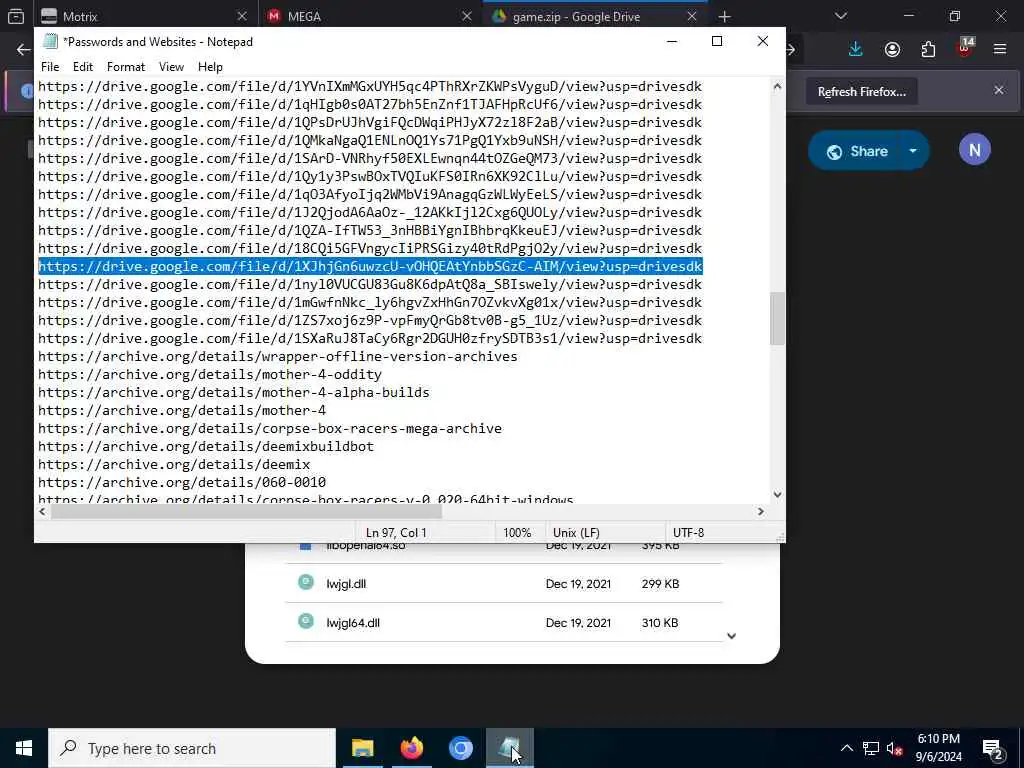The image size is (1024, 768).
Task: Click the muted volume tray icon
Action: click(x=895, y=748)
